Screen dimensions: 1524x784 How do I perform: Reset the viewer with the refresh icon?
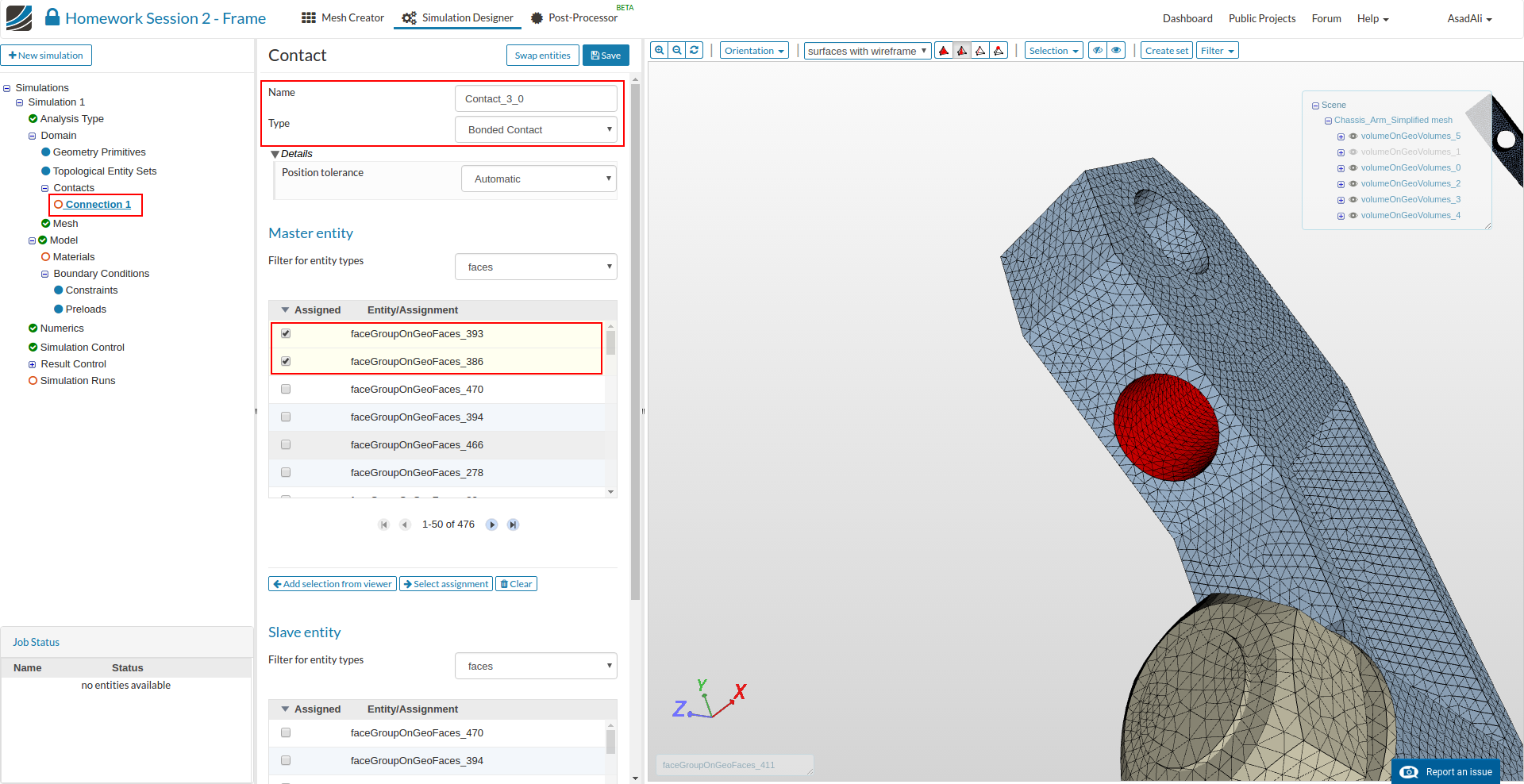point(695,50)
